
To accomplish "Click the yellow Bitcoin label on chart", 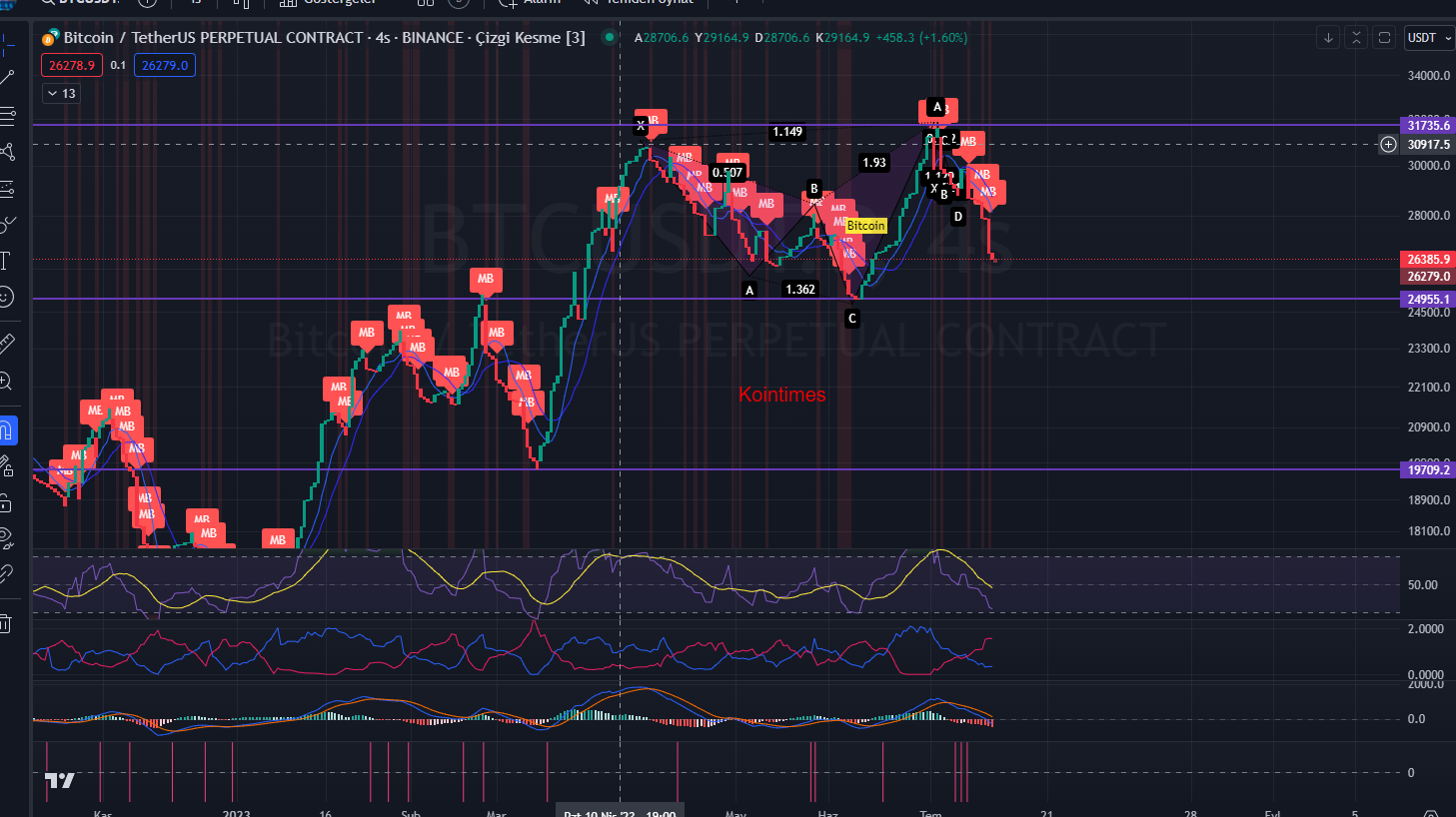I will click(865, 226).
